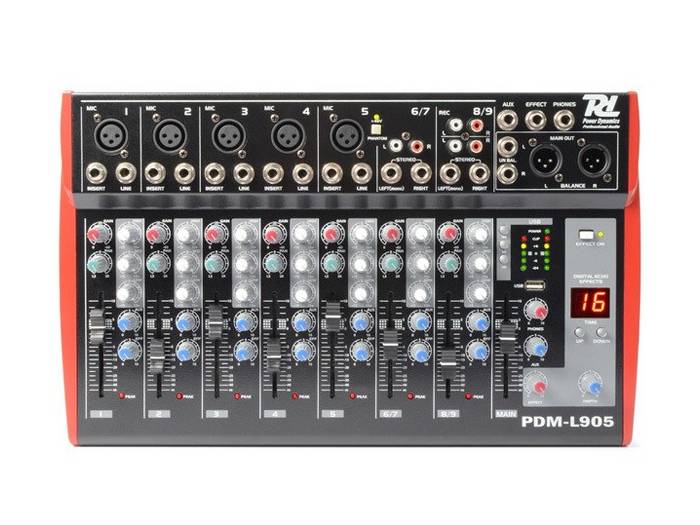
Task: Select the red GAIN knob on channel 3
Action: tap(214, 233)
